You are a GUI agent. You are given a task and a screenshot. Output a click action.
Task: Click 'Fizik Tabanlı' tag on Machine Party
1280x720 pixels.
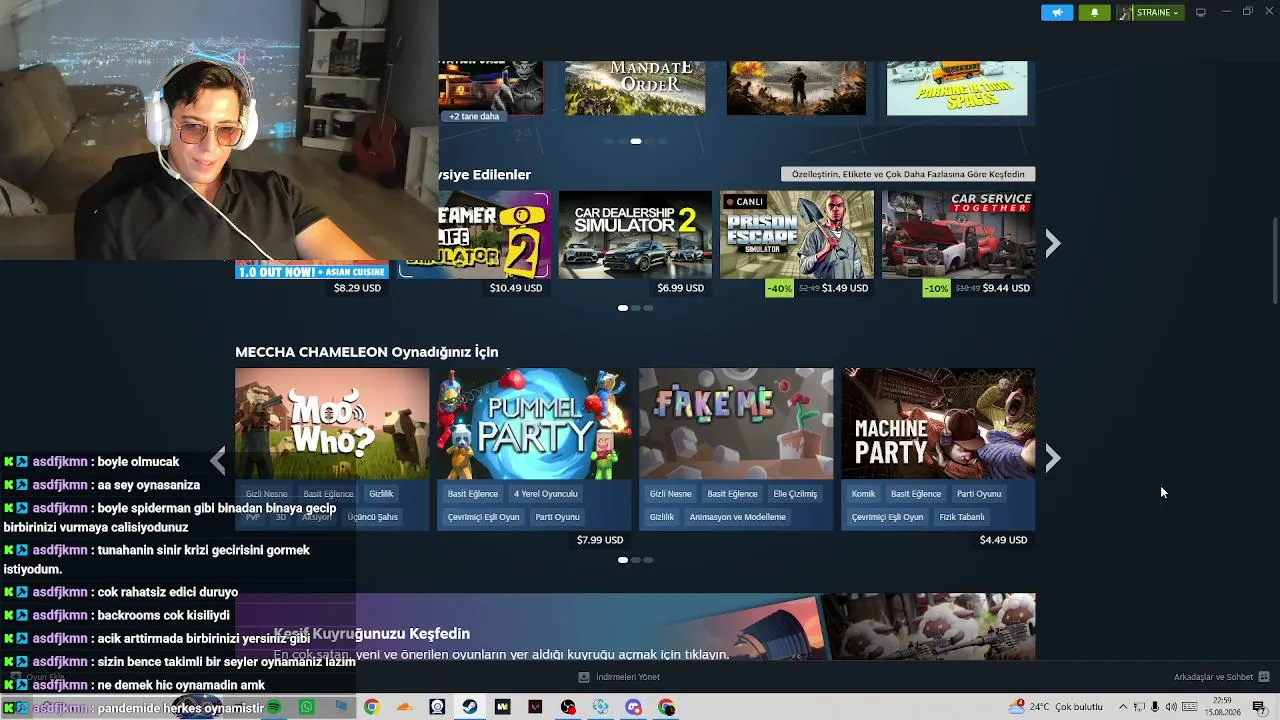[962, 517]
